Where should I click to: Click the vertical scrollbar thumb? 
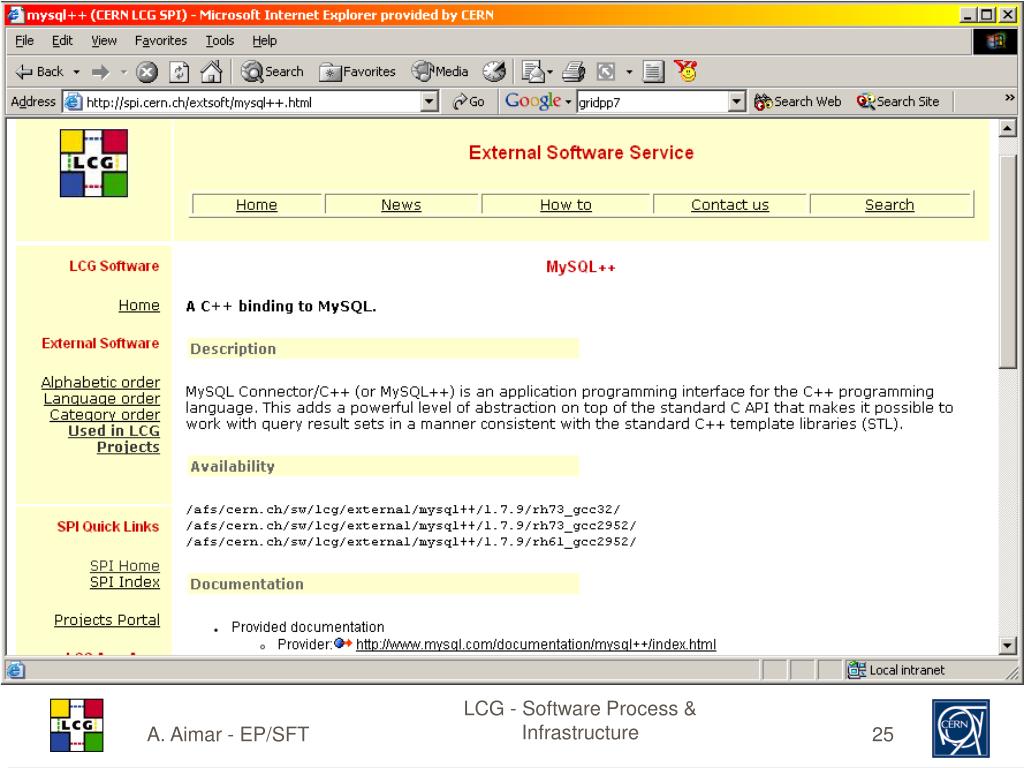coord(1007,261)
